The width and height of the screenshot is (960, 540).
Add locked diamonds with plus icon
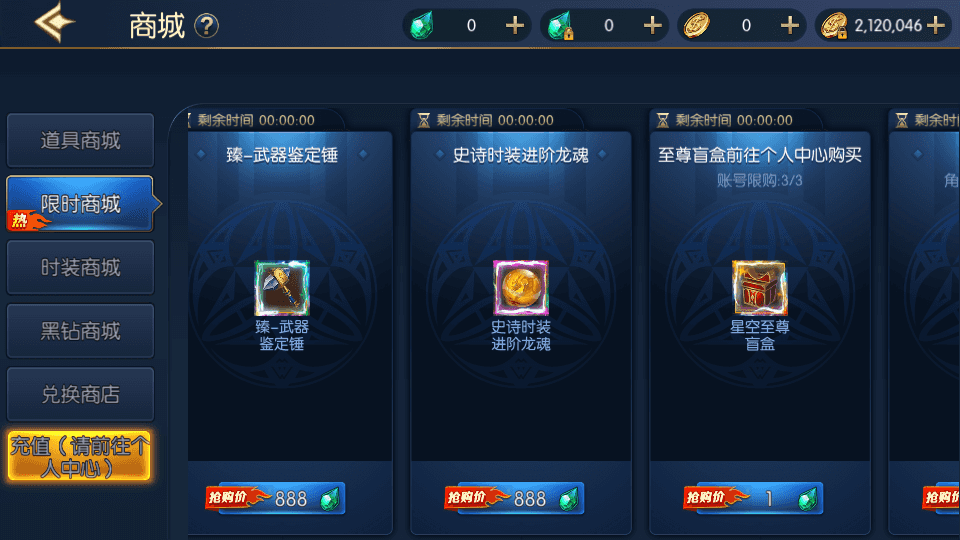point(653,25)
